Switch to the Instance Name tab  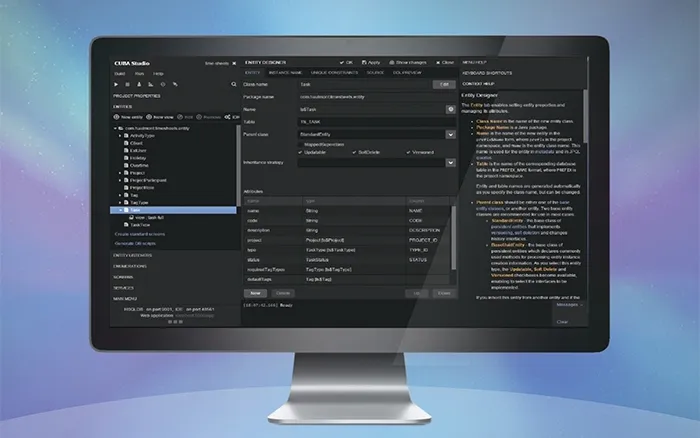[x=285, y=73]
